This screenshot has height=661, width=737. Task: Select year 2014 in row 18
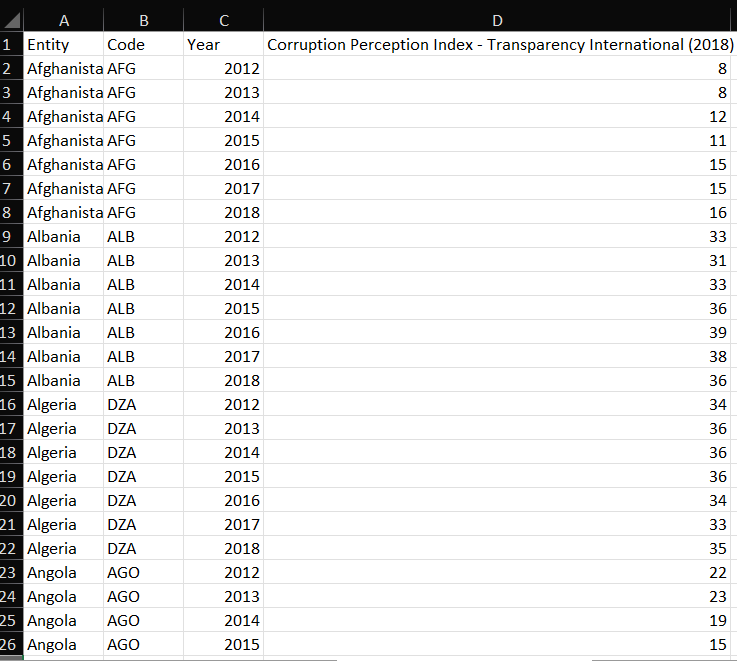[x=223, y=452]
